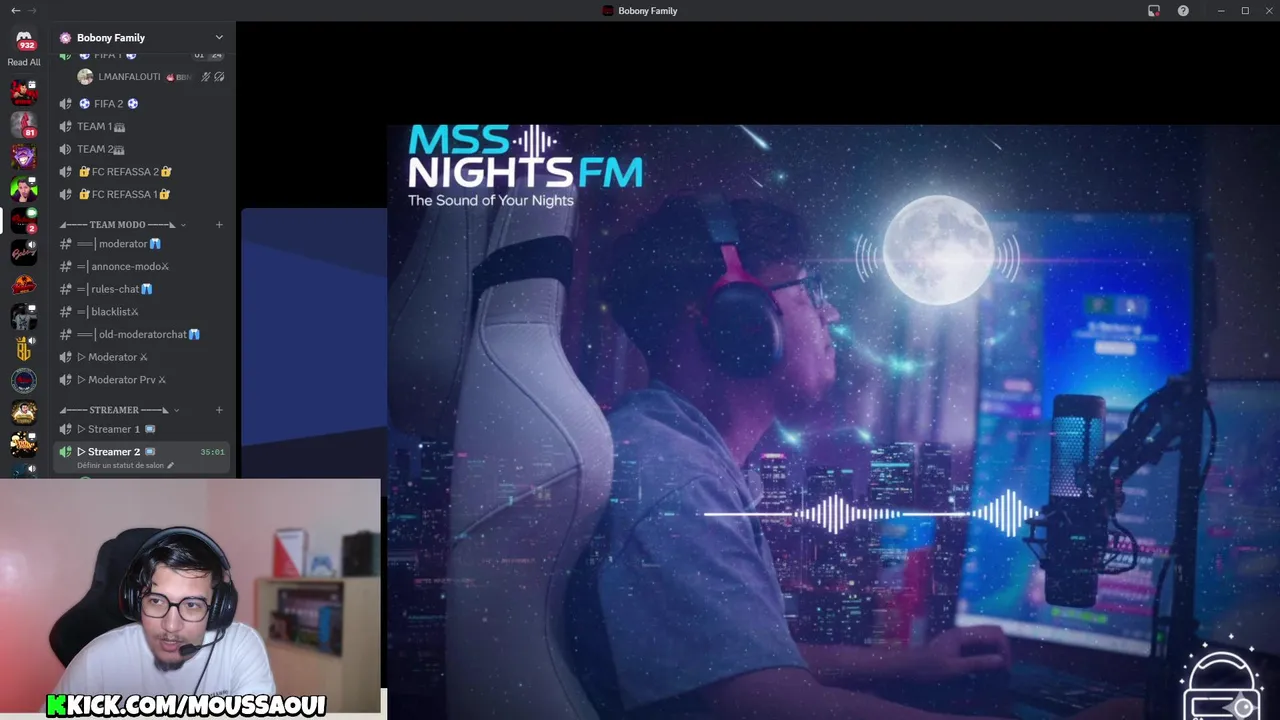Open Discord direct messages home icon
Screen dimensions: 1280x720
pyautogui.click(x=24, y=40)
